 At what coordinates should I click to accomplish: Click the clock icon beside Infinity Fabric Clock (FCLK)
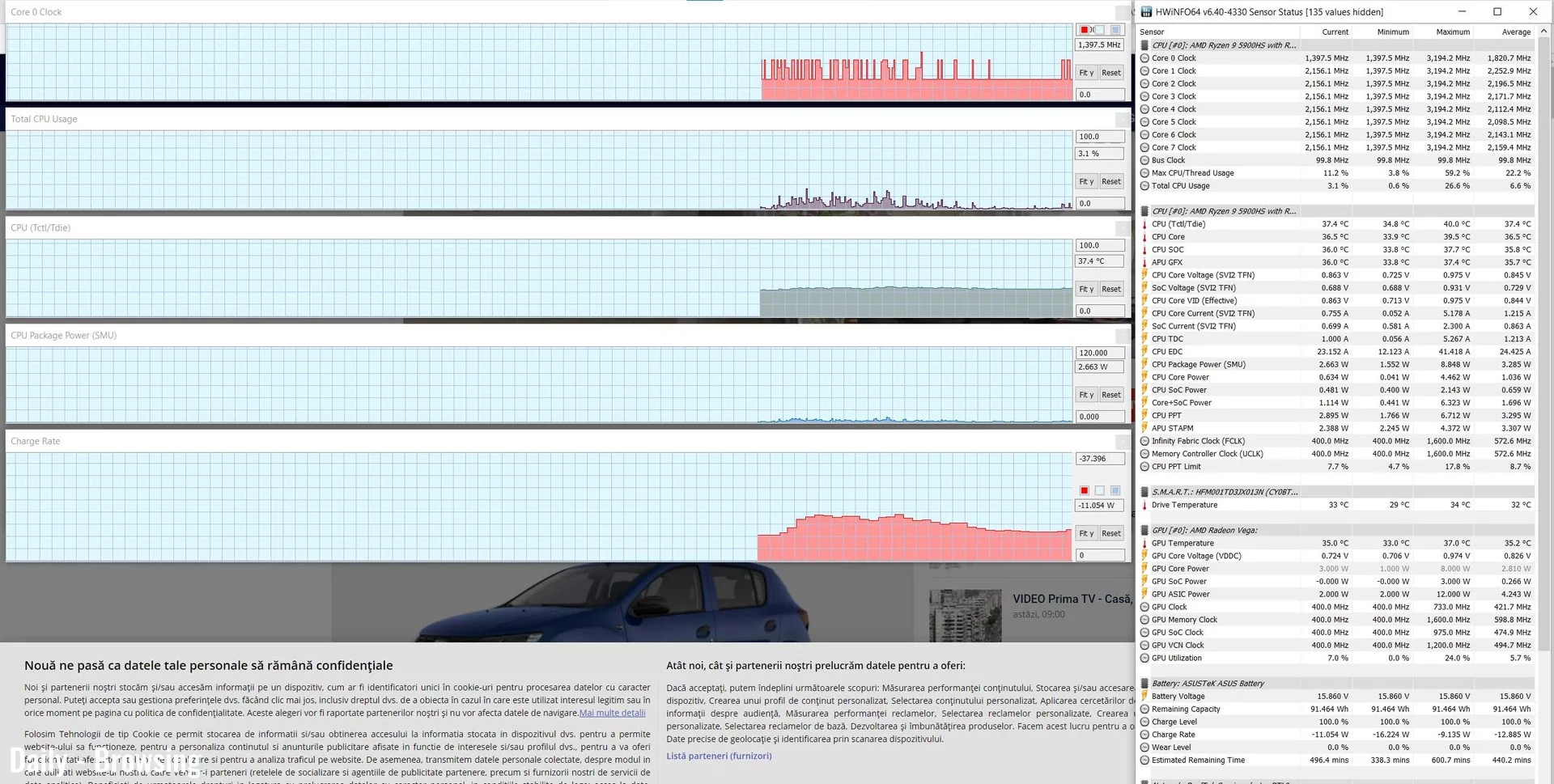pyautogui.click(x=1144, y=441)
